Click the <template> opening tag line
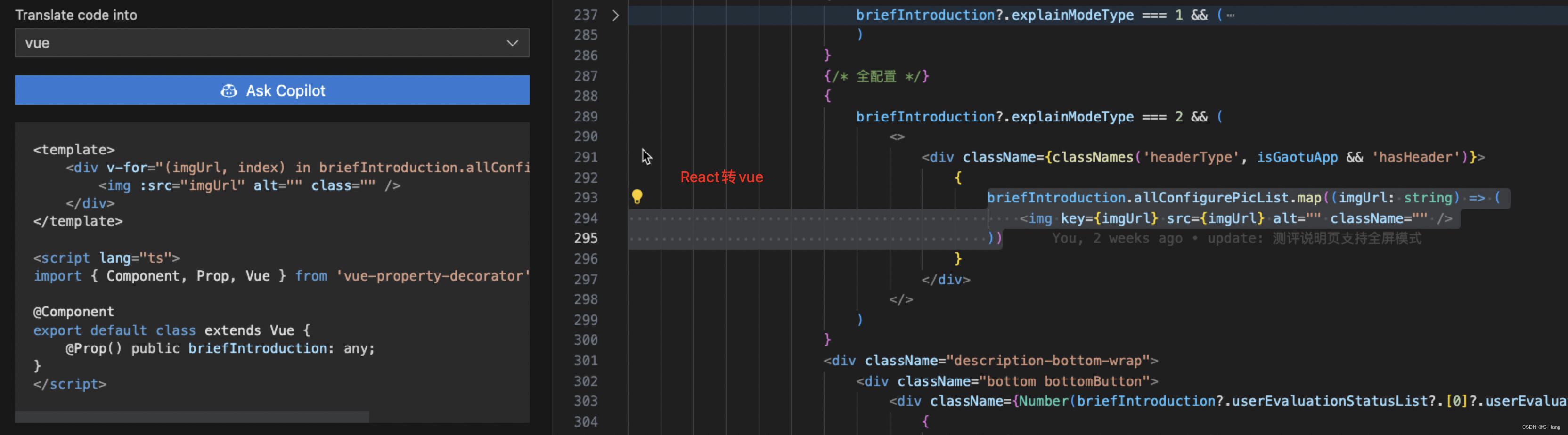Viewport: 1568px width, 435px height. [x=73, y=150]
